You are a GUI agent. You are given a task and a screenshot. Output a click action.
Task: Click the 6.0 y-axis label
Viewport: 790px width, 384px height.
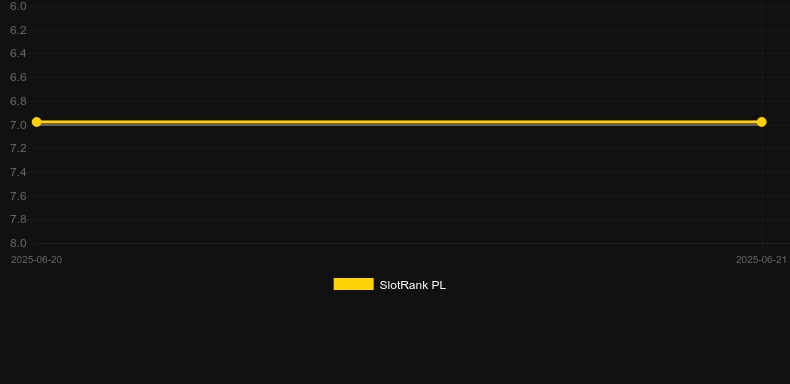pyautogui.click(x=18, y=7)
